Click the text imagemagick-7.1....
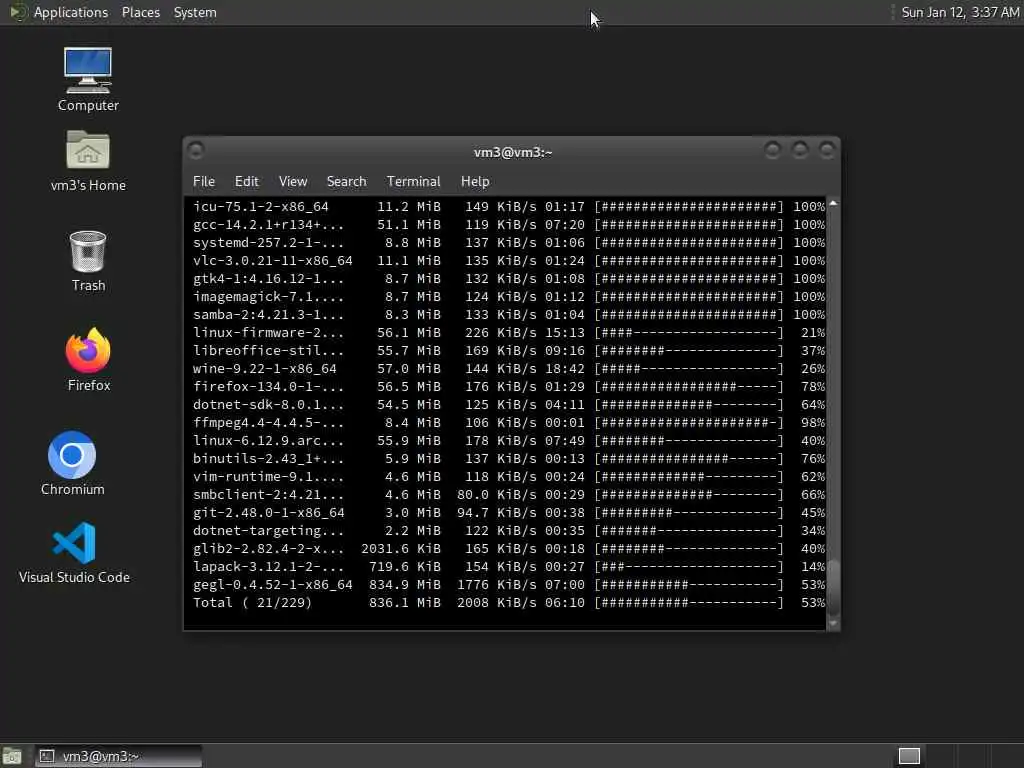The image size is (1024, 768). [268, 296]
